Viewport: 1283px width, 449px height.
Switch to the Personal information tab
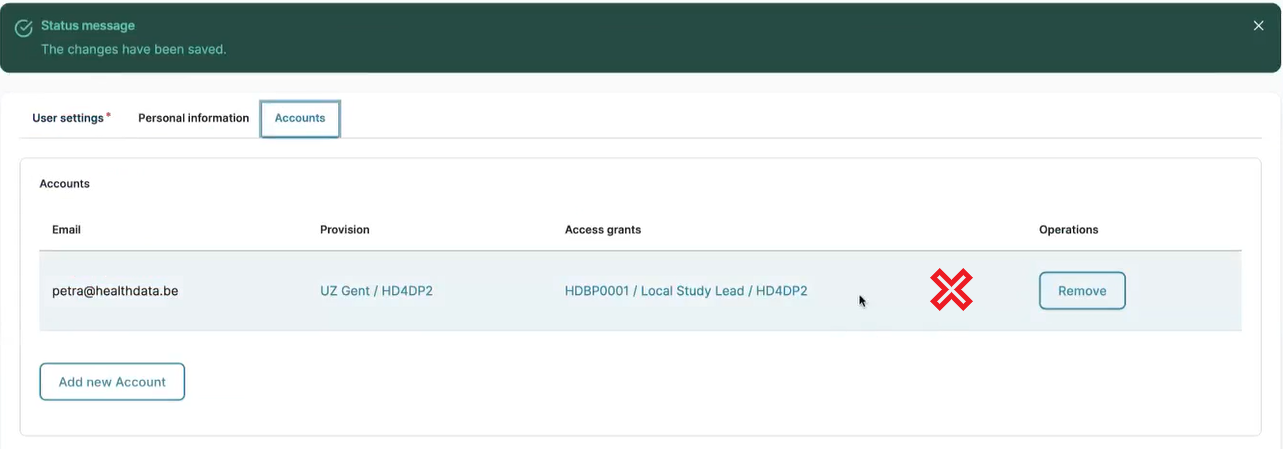[193, 118]
